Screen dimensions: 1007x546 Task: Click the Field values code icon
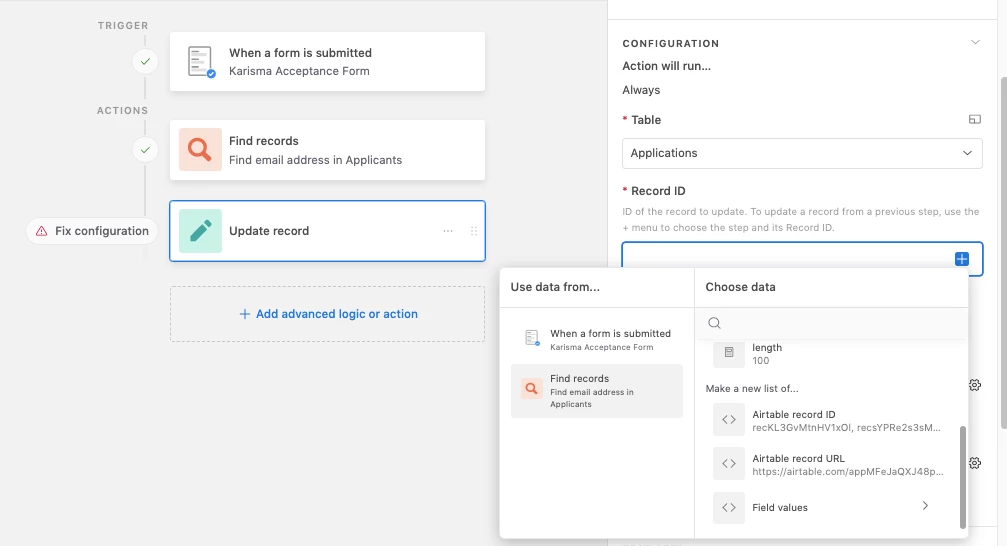729,507
